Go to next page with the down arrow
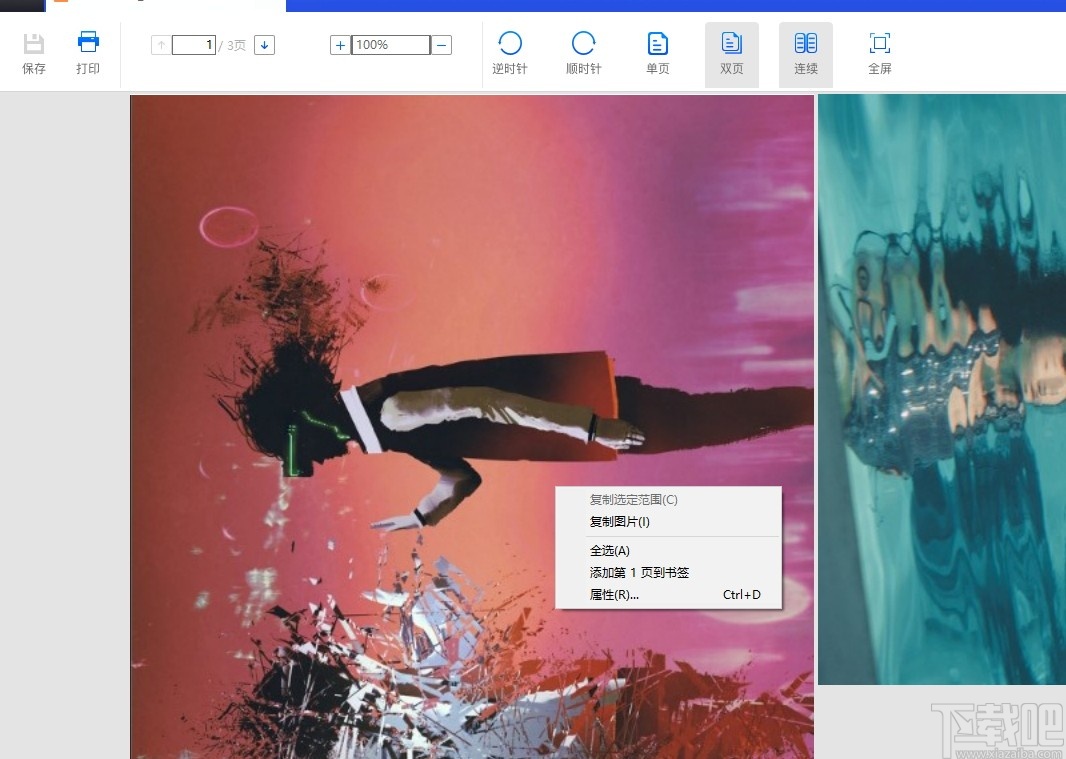The image size is (1066, 759). 264,44
